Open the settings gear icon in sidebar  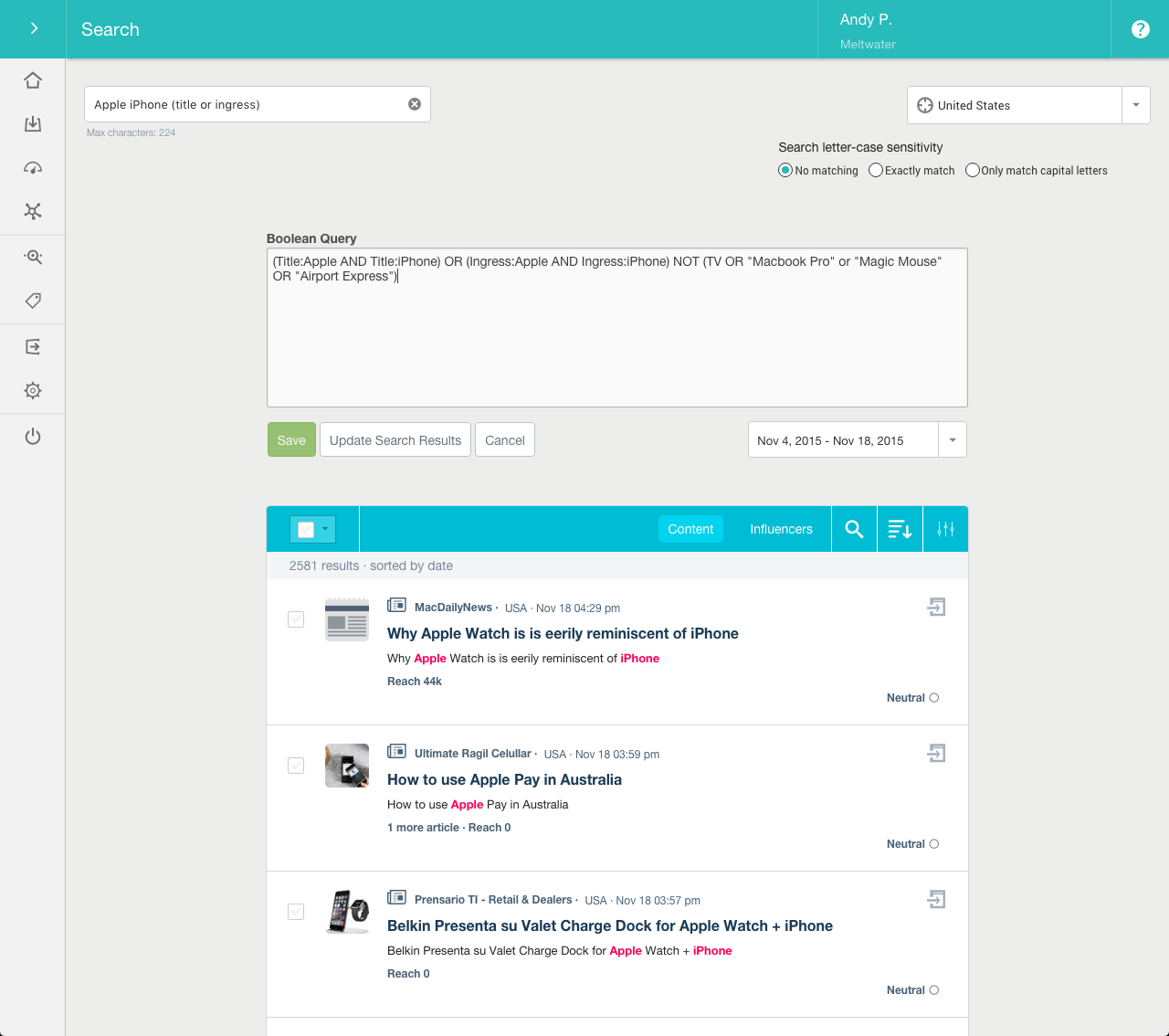tap(33, 390)
